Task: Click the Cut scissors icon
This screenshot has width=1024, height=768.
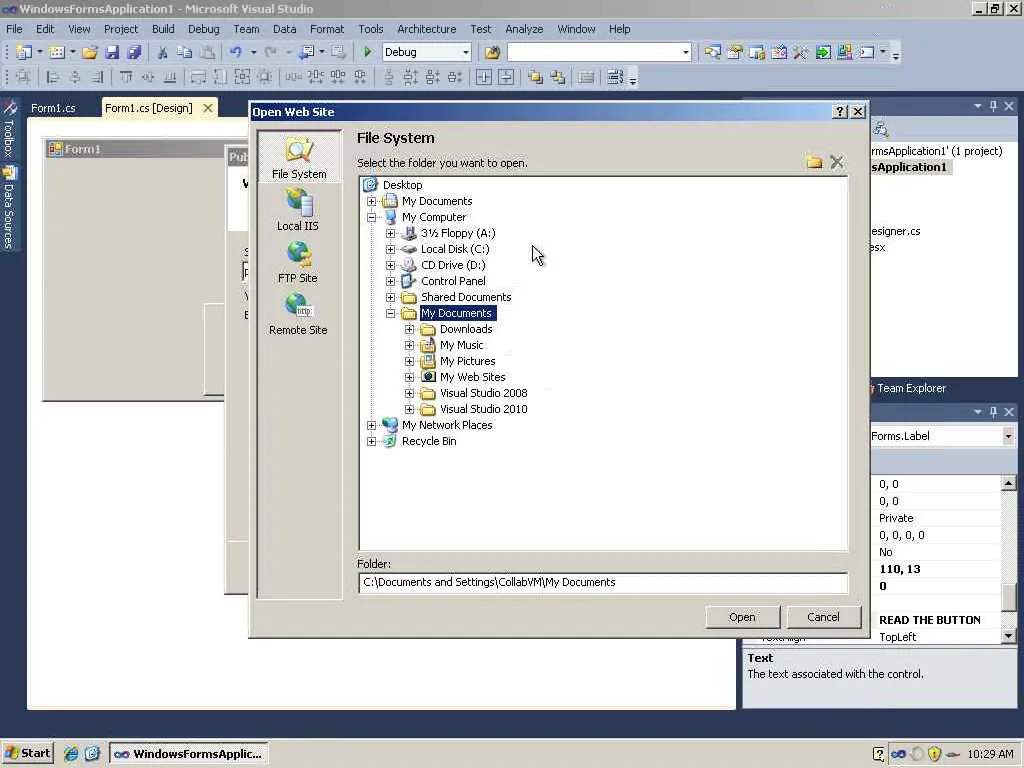Action: pos(162,52)
